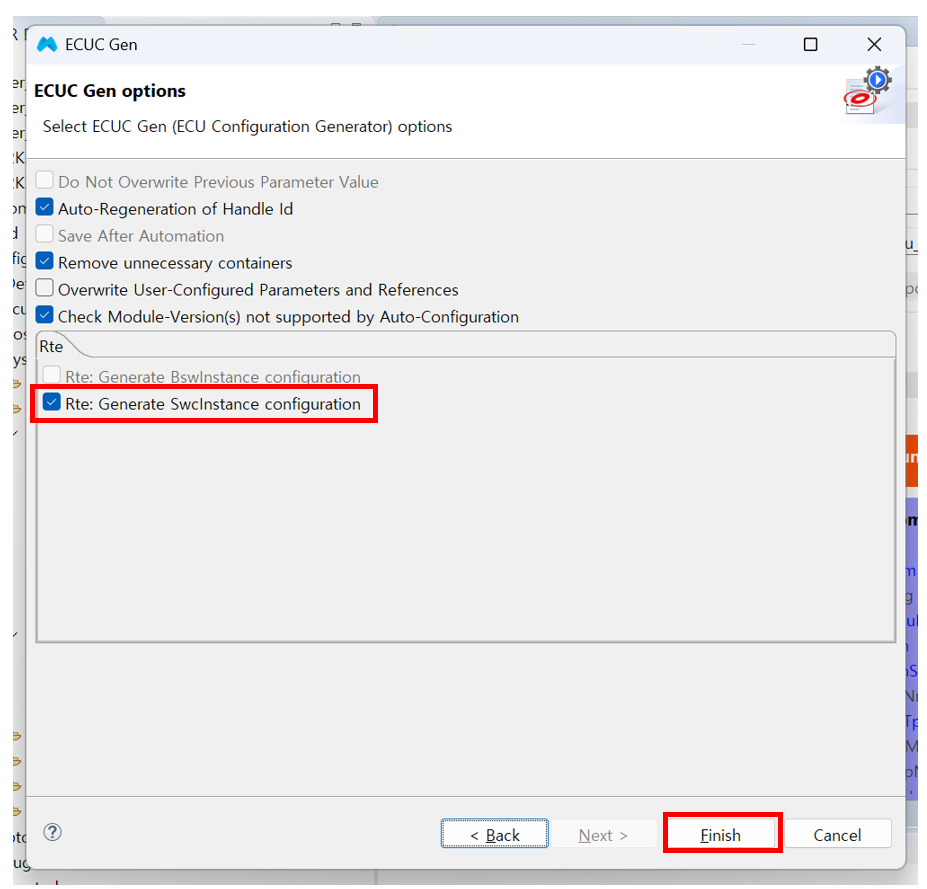Screen dimensions: 927x889
Task: Minimize the ECUC Gen dialog
Action: [x=748, y=44]
